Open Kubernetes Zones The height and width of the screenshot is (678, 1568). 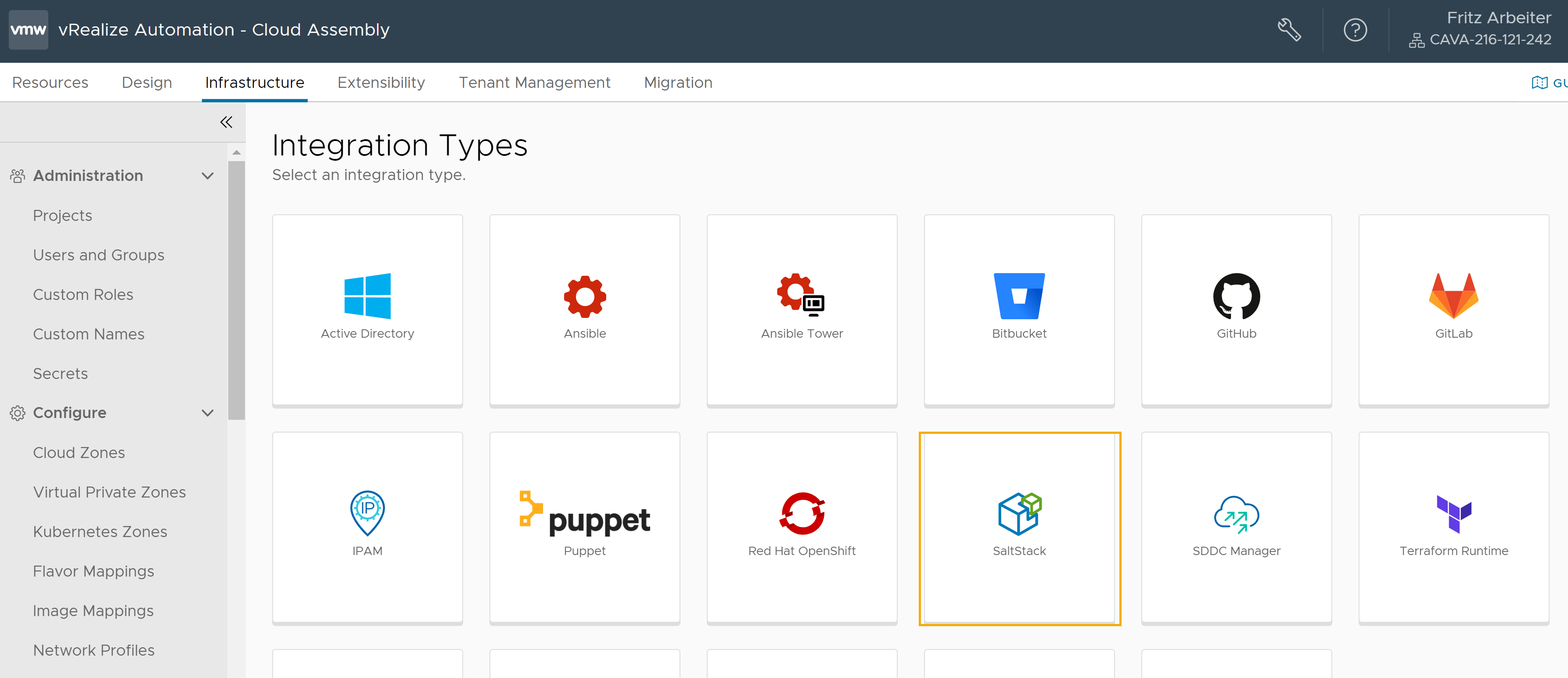click(x=101, y=532)
